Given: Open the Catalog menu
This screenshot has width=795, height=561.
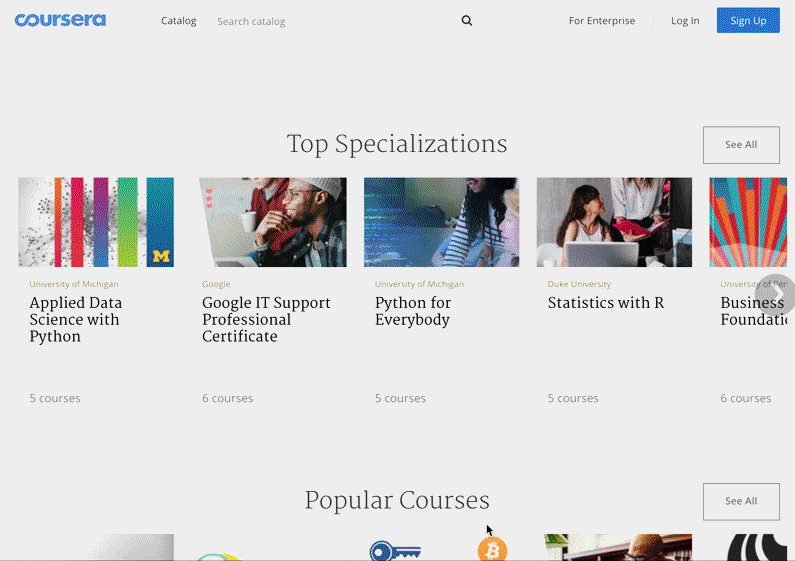Looking at the screenshot, I should [x=178, y=21].
